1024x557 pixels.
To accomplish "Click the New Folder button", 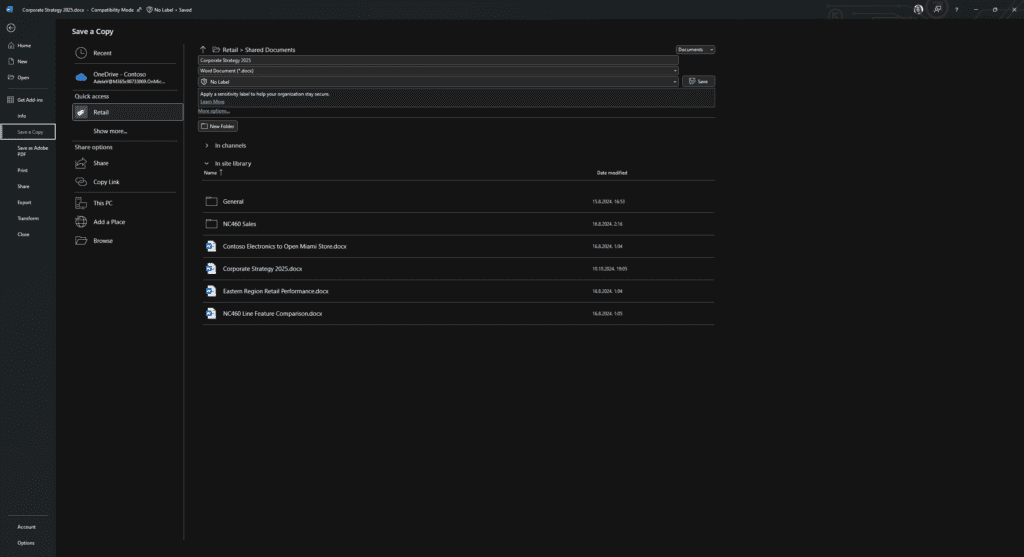I will pyautogui.click(x=217, y=126).
